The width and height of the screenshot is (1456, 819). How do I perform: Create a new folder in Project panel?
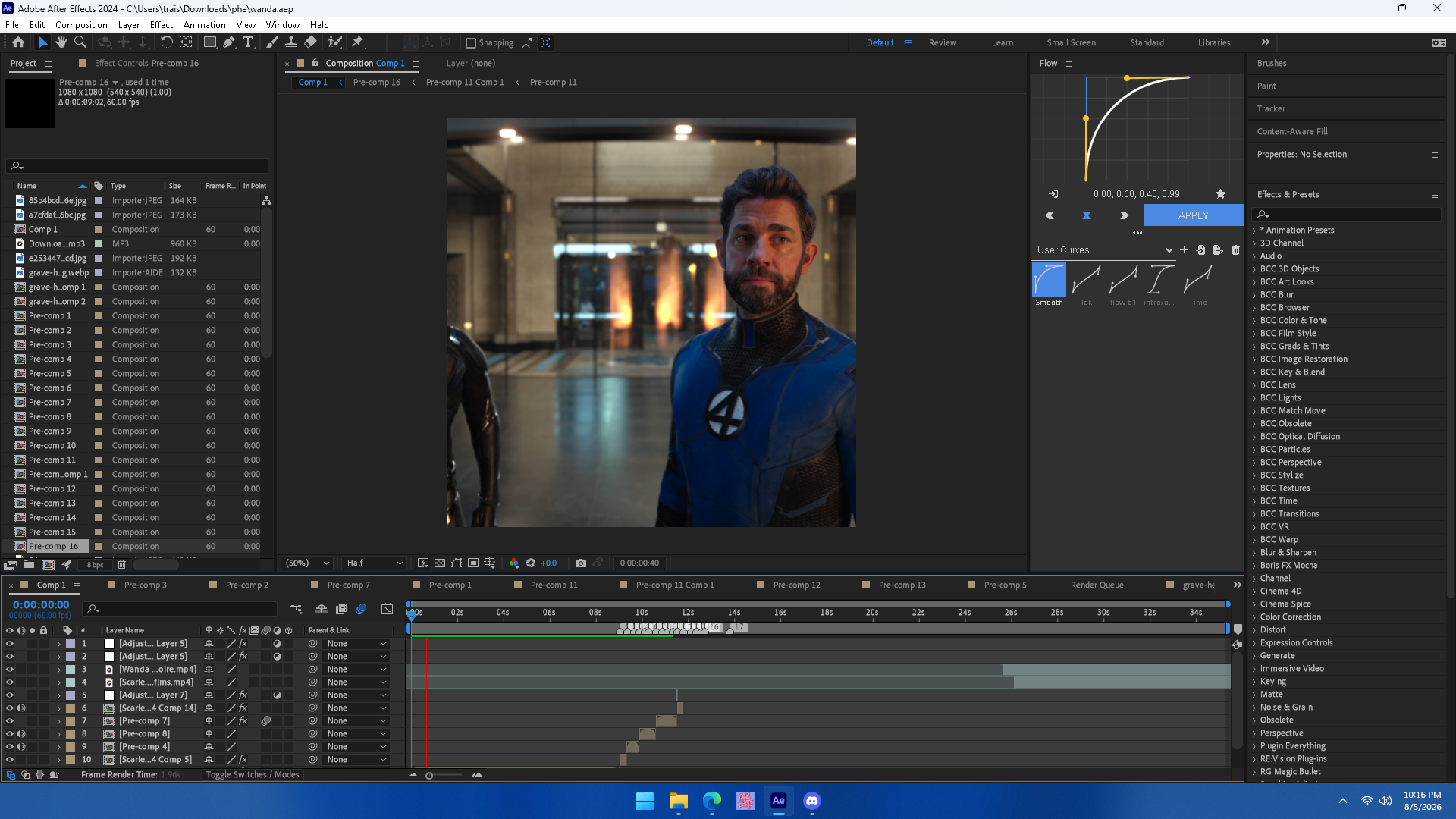click(x=29, y=565)
